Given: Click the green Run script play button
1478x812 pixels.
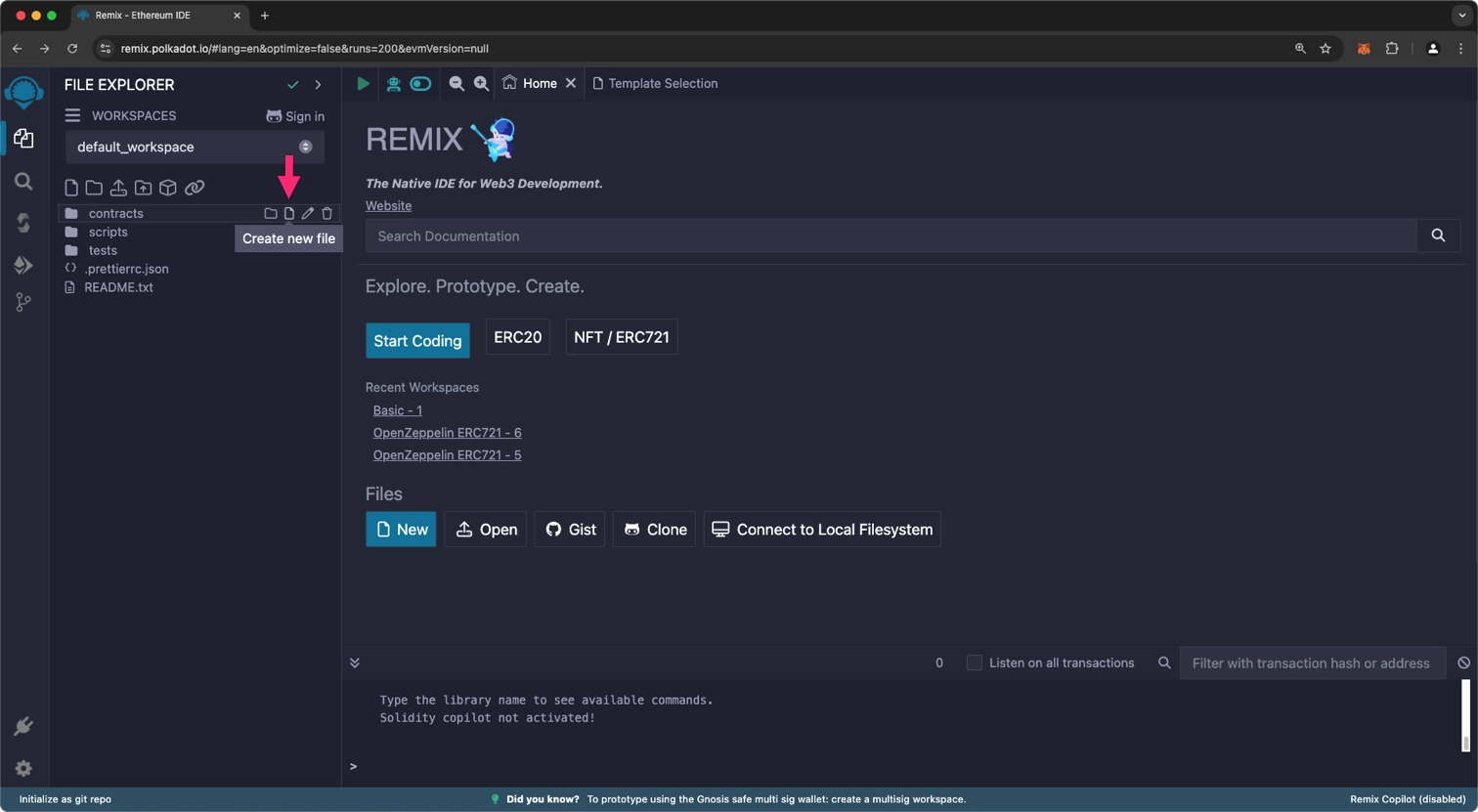Looking at the screenshot, I should click(363, 84).
